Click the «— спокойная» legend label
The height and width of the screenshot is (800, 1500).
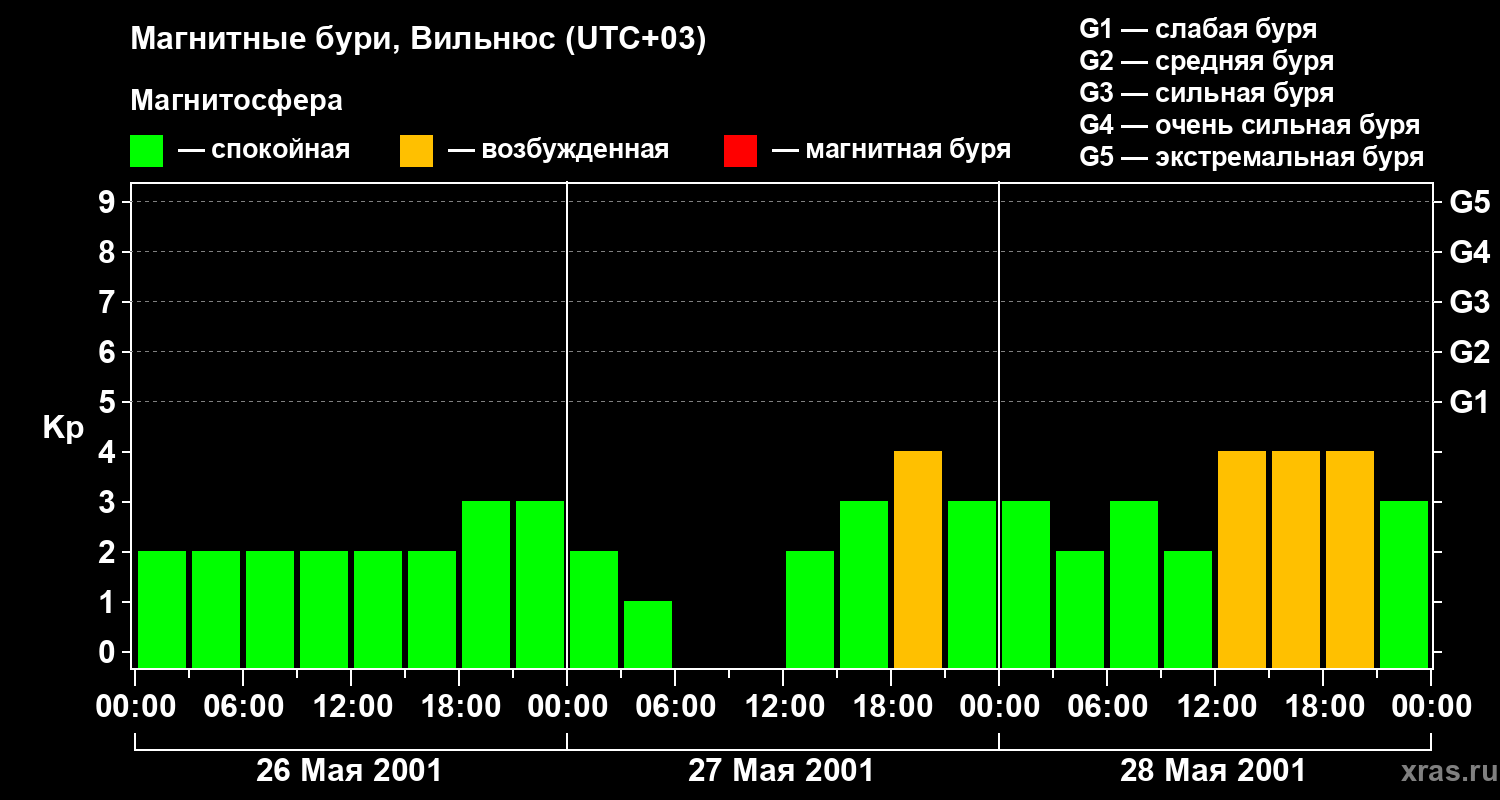pos(264,151)
